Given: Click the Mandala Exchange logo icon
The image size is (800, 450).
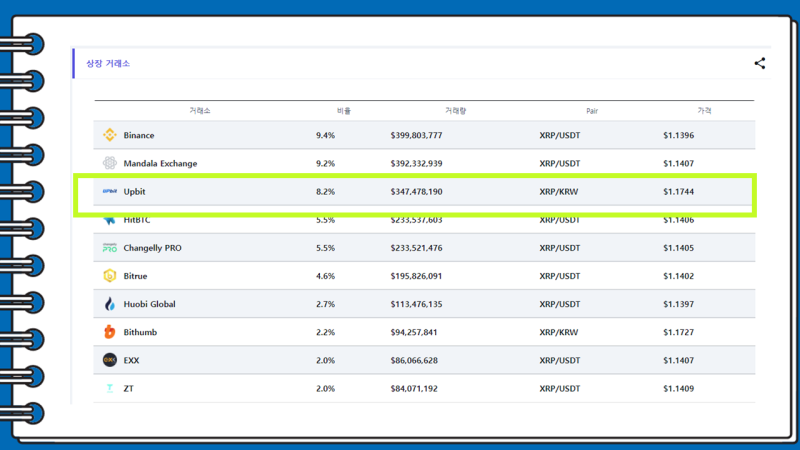Looking at the screenshot, I should tap(110, 163).
